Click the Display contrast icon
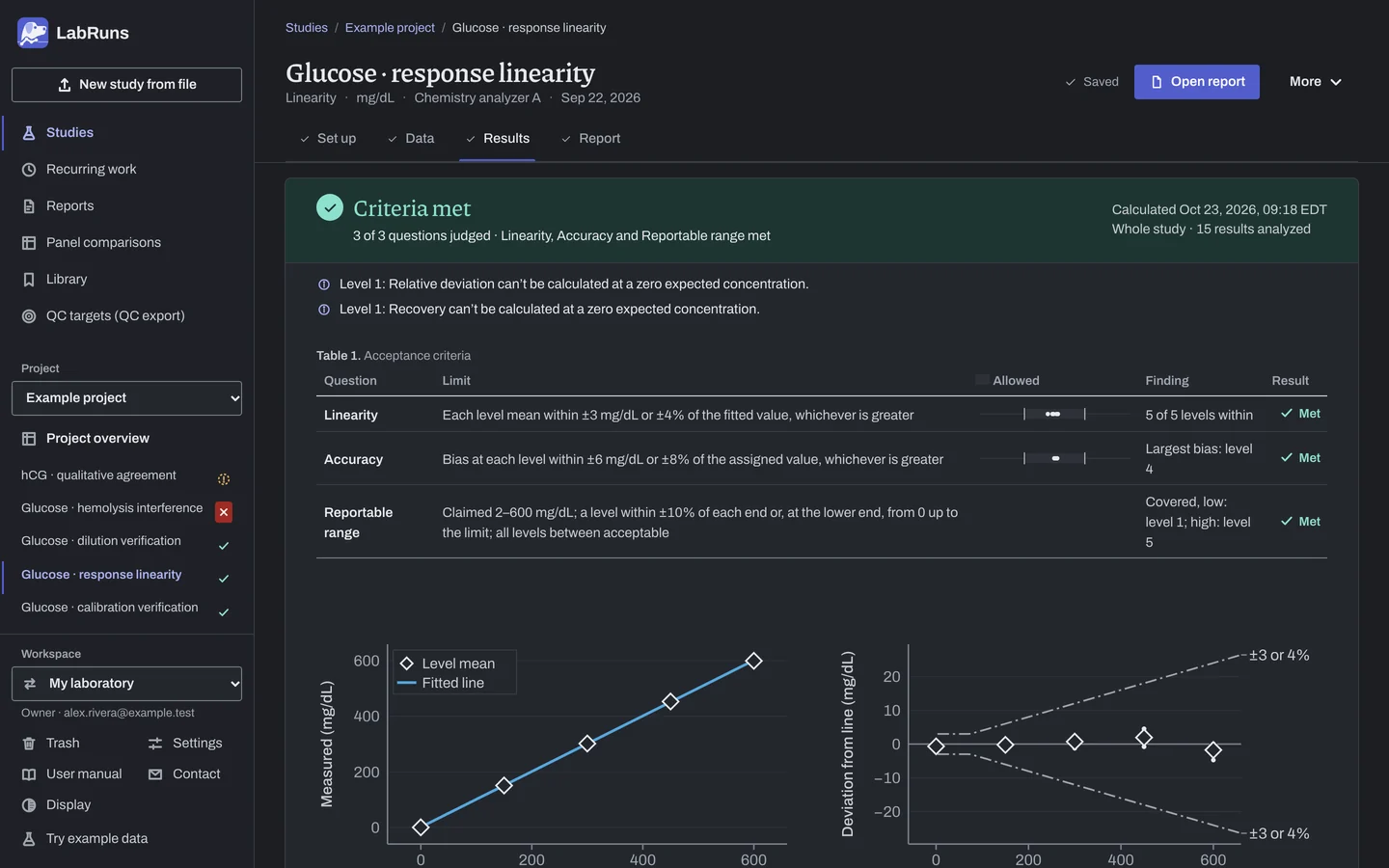1389x868 pixels. (x=29, y=805)
